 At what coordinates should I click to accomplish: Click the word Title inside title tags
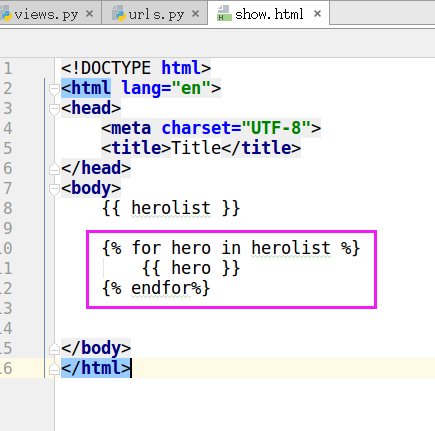196,148
